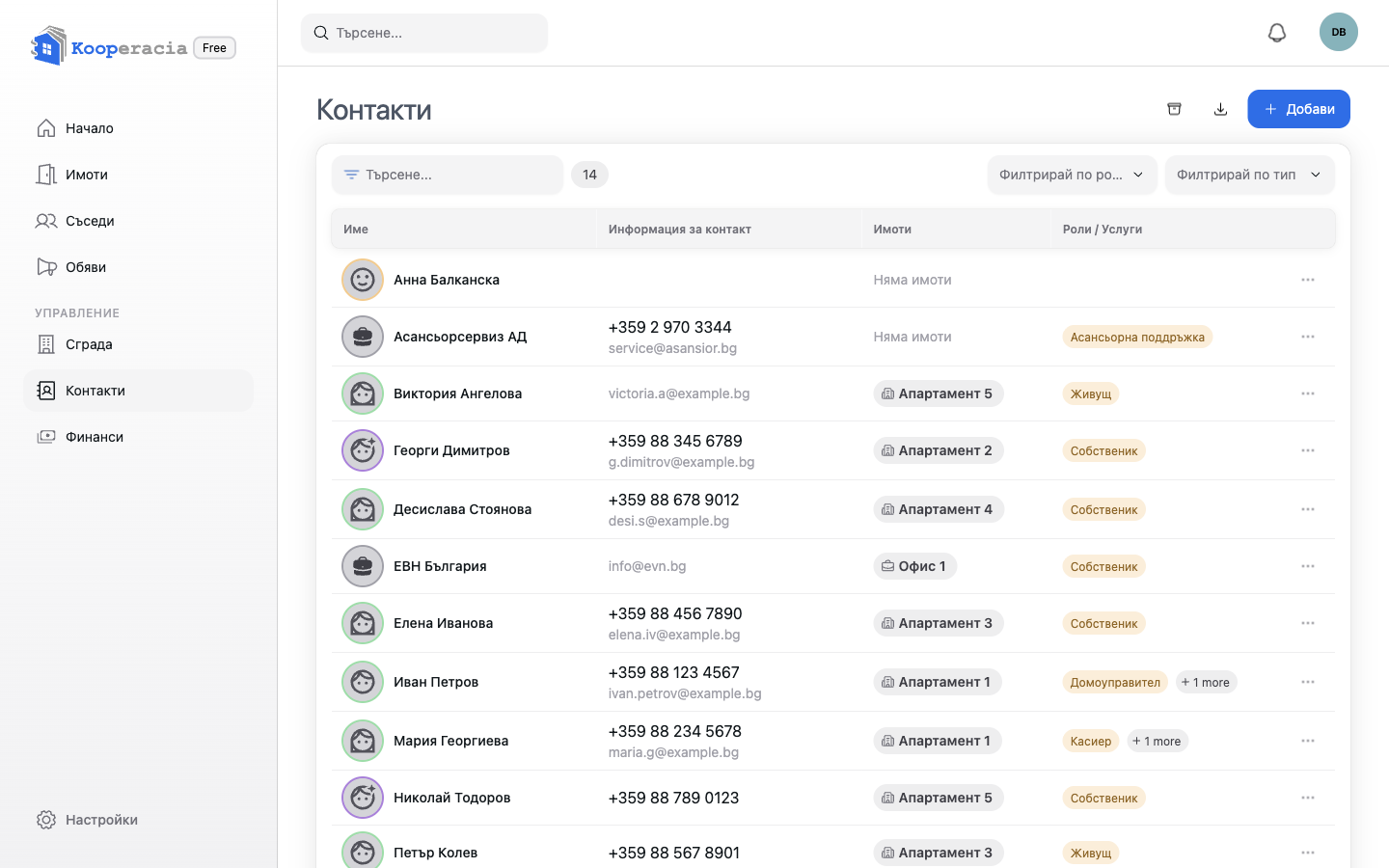Image resolution: width=1389 pixels, height=868 pixels.
Task: Open contact Мария Георгиева
Action: pos(450,741)
